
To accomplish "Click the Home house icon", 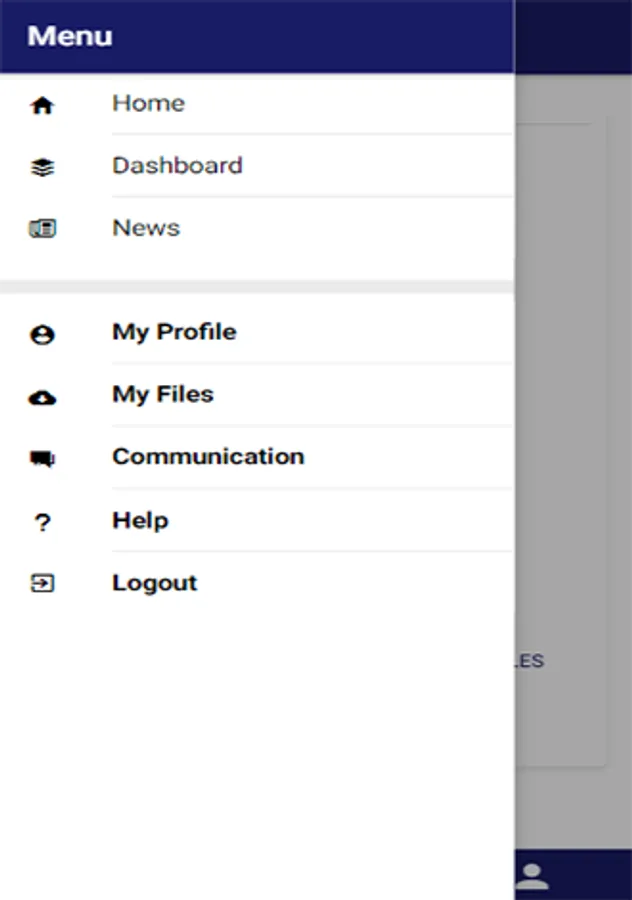I will coord(42,105).
